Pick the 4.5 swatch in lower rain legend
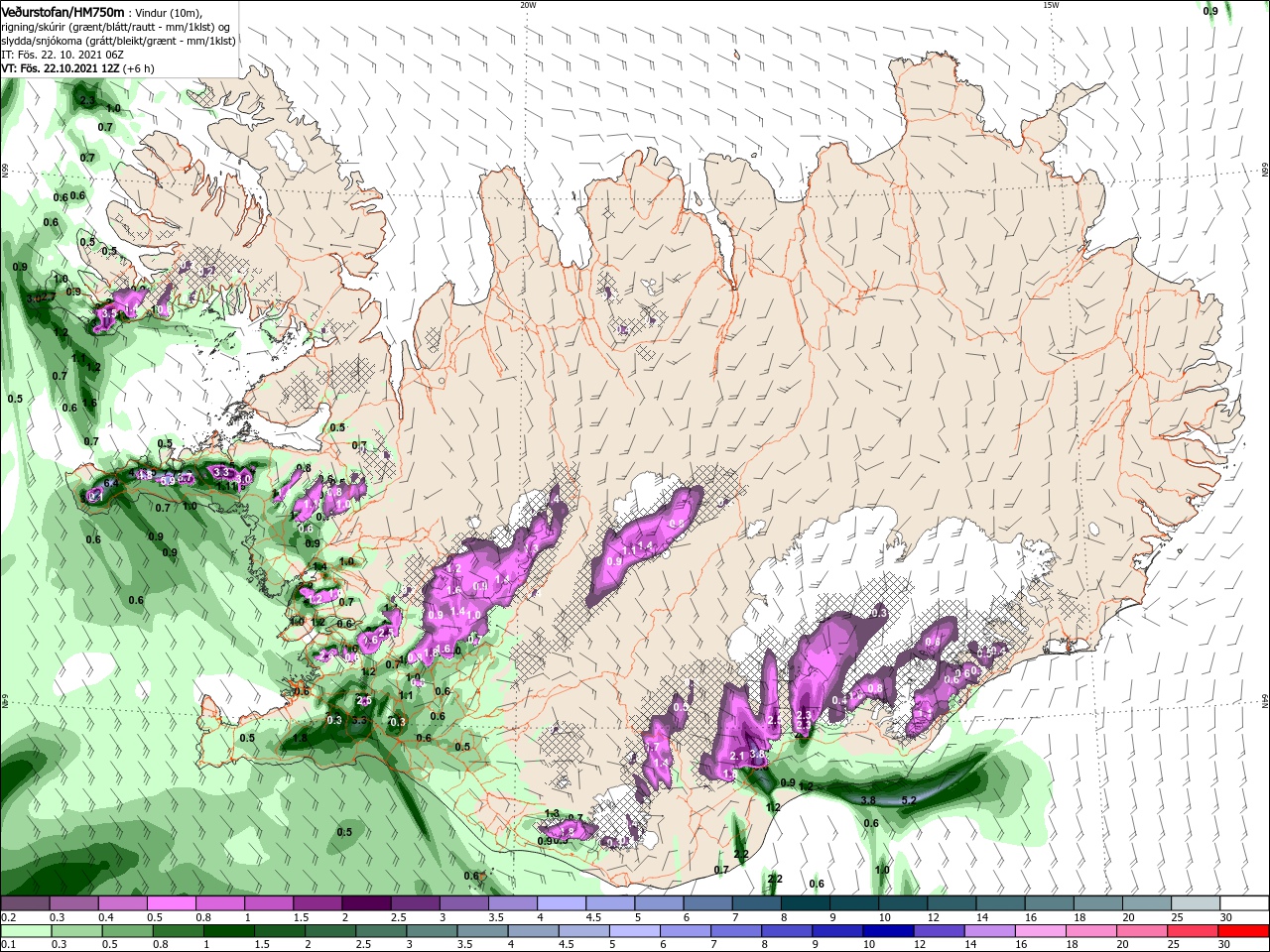Image resolution: width=1270 pixels, height=952 pixels. pyautogui.click(x=583, y=931)
